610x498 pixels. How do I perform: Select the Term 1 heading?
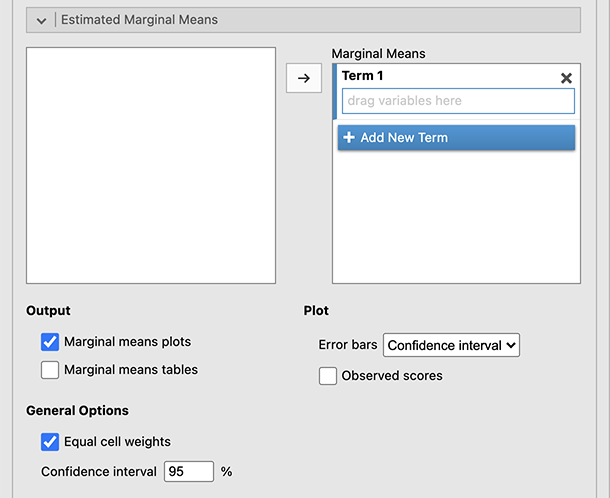click(x=362, y=76)
